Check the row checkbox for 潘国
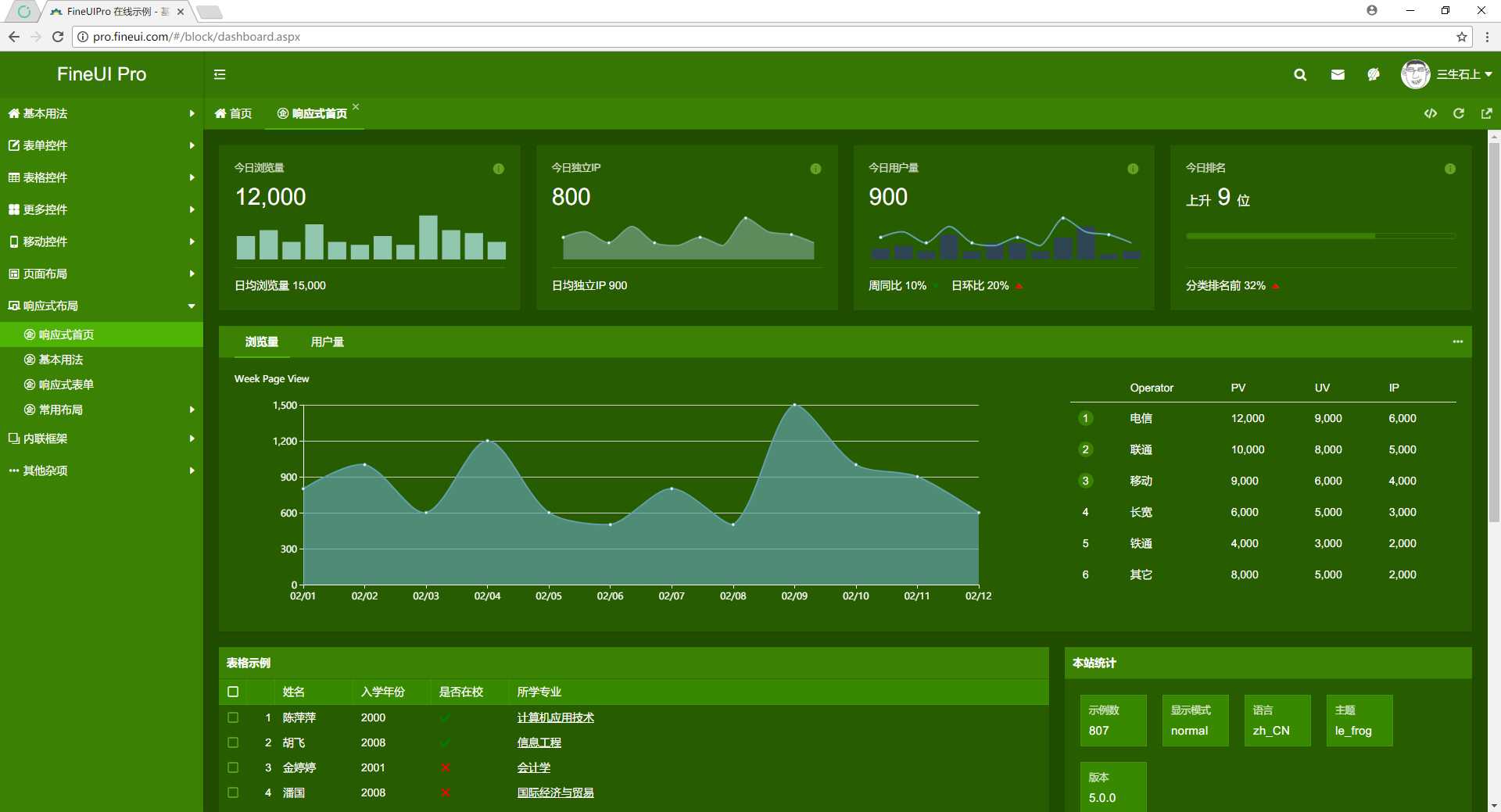This screenshot has width=1501, height=812. click(x=233, y=792)
